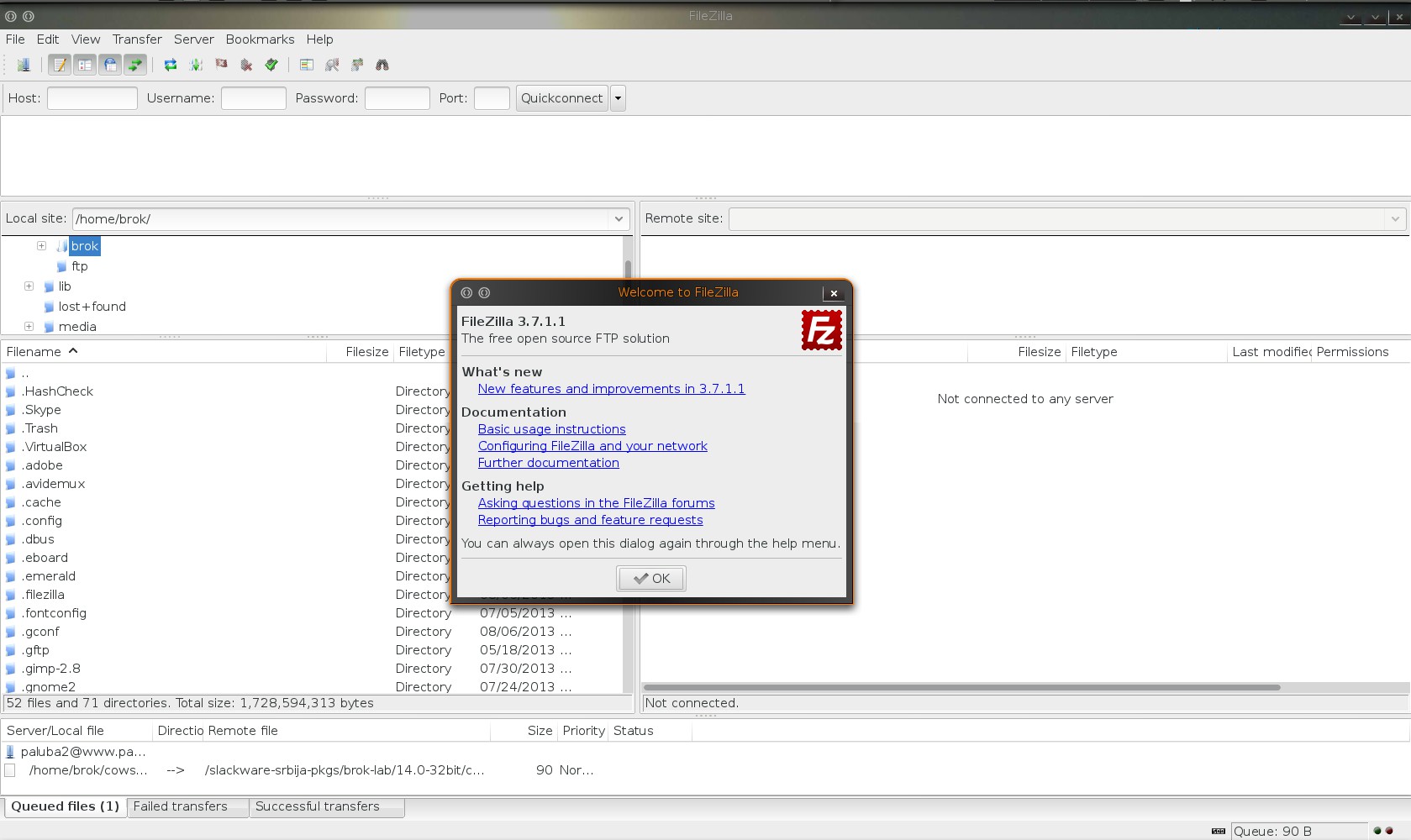Open the filename filters icon
The width and height of the screenshot is (1411, 840).
coord(307,65)
